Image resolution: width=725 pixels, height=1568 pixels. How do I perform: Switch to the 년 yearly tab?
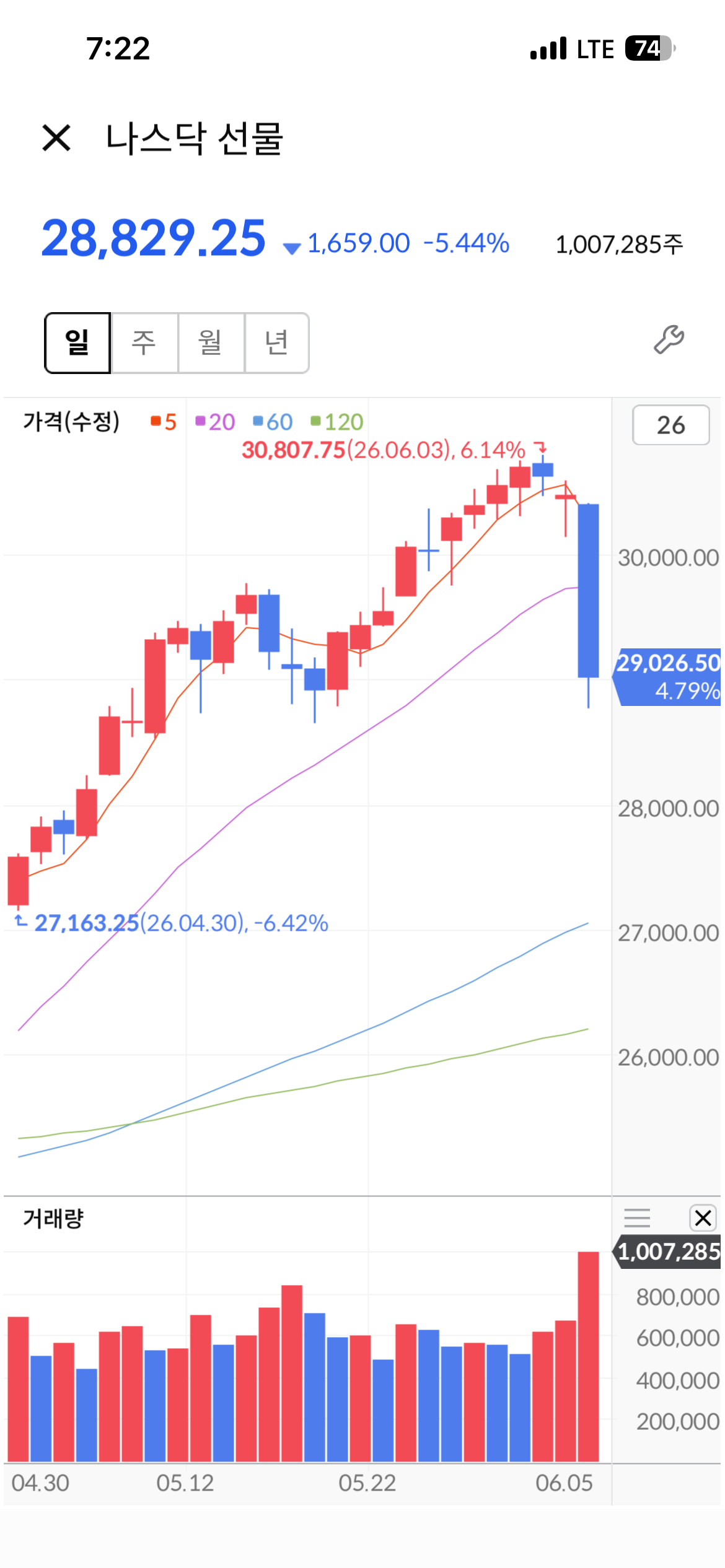(277, 342)
